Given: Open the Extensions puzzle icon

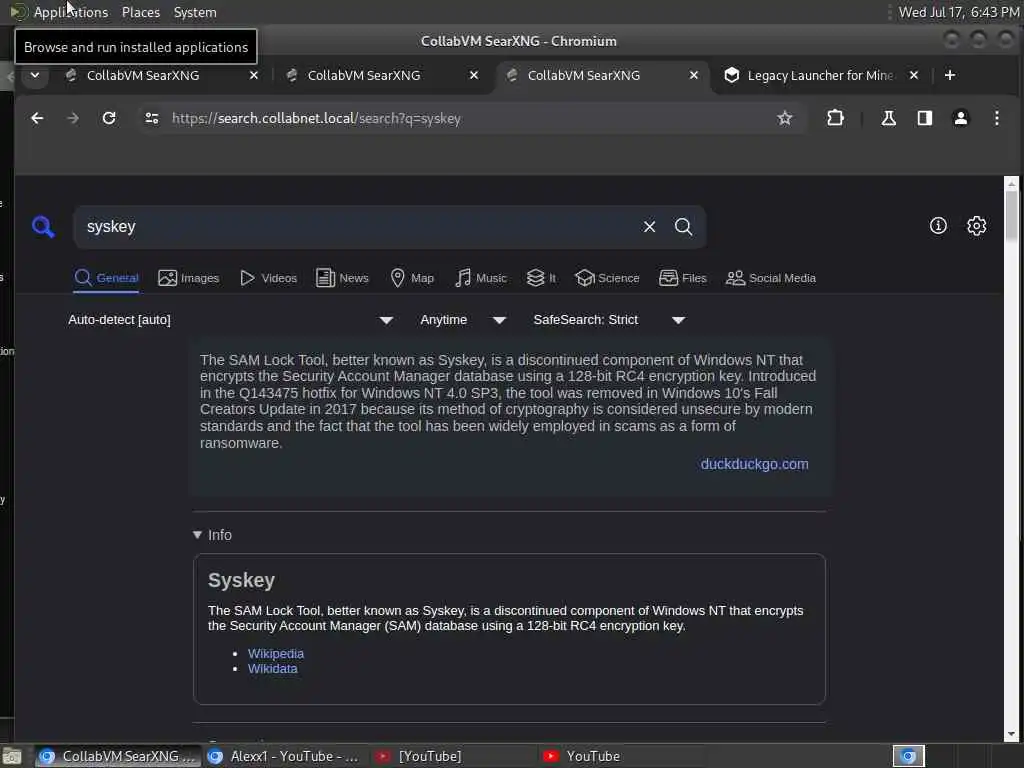Looking at the screenshot, I should pyautogui.click(x=835, y=118).
